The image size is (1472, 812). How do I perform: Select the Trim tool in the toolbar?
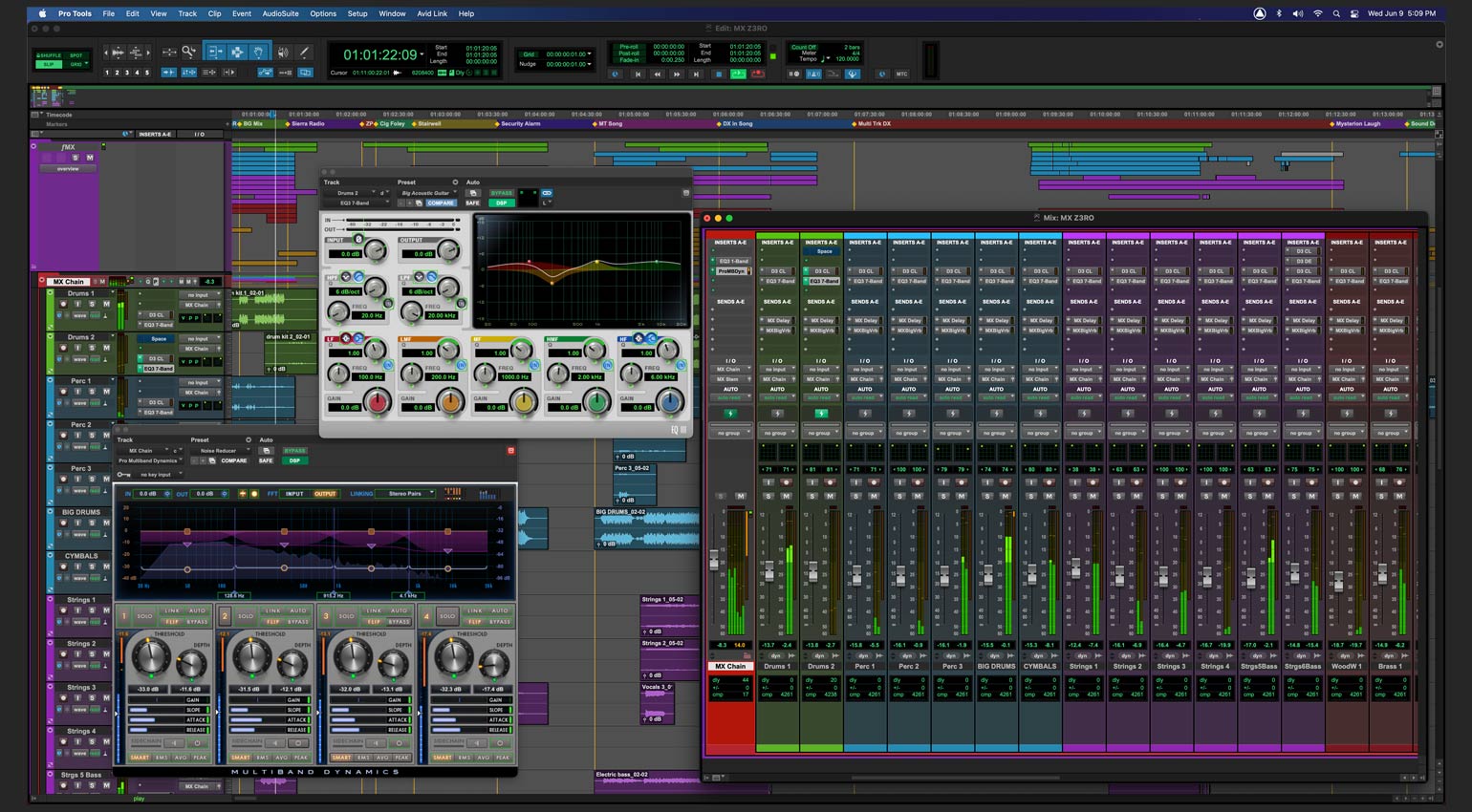[x=216, y=53]
